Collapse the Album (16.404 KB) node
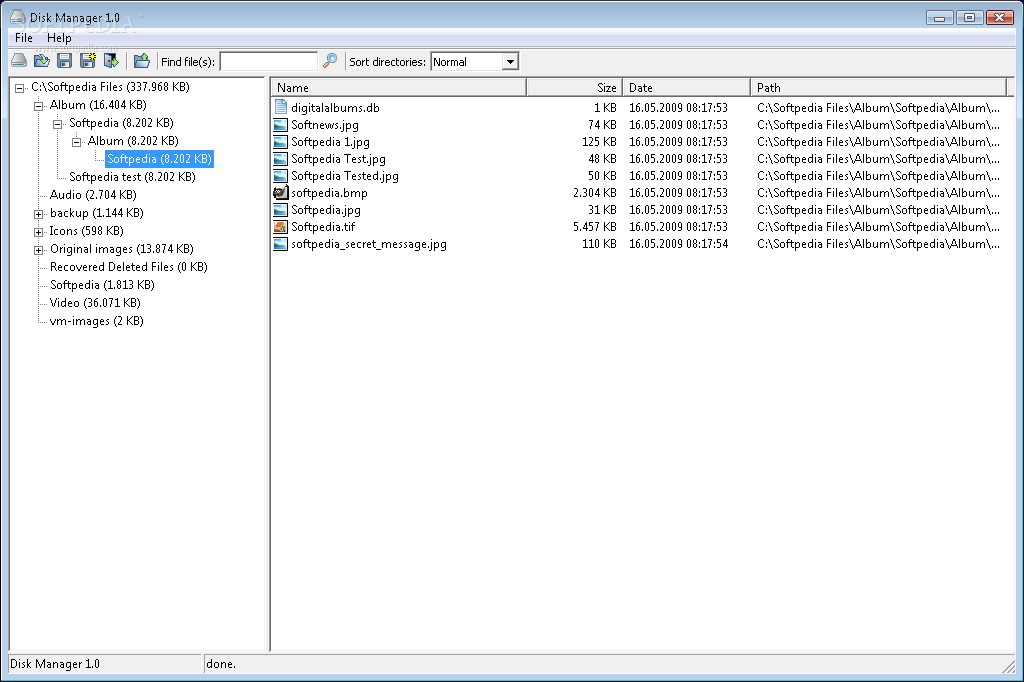The width and height of the screenshot is (1024, 682). coord(39,105)
